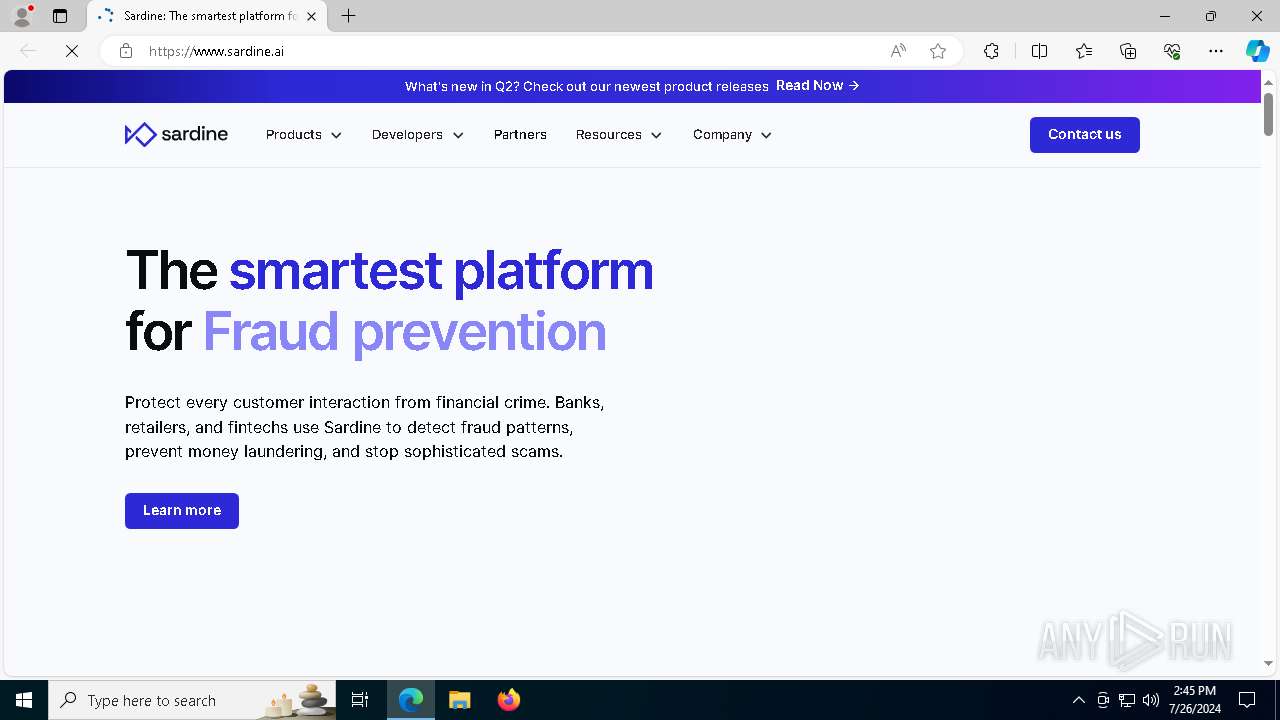Image resolution: width=1280 pixels, height=720 pixels.
Task: Open the Windows Start menu
Action: point(24,700)
